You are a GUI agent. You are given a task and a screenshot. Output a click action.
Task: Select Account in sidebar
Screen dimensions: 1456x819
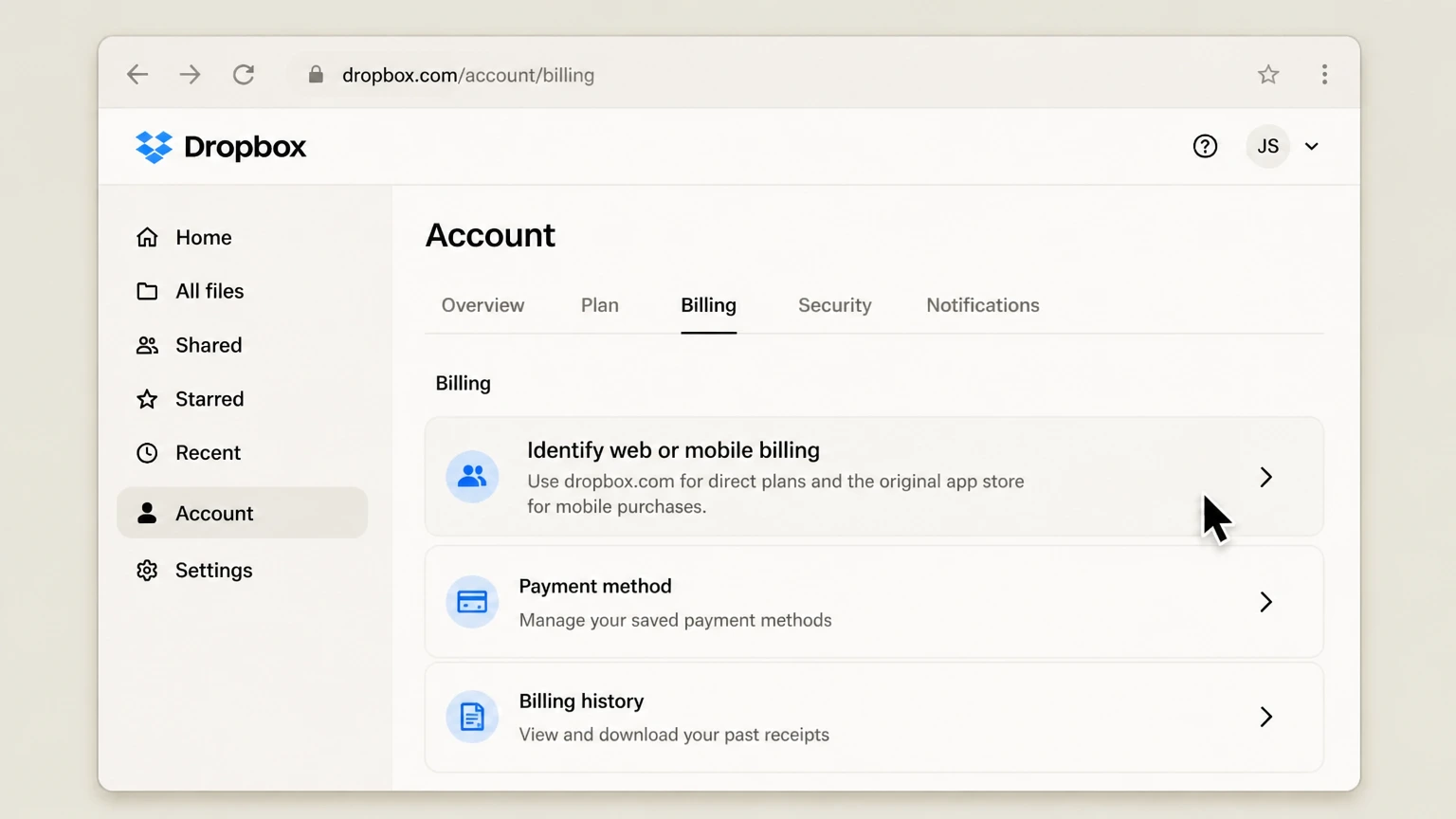click(x=243, y=513)
